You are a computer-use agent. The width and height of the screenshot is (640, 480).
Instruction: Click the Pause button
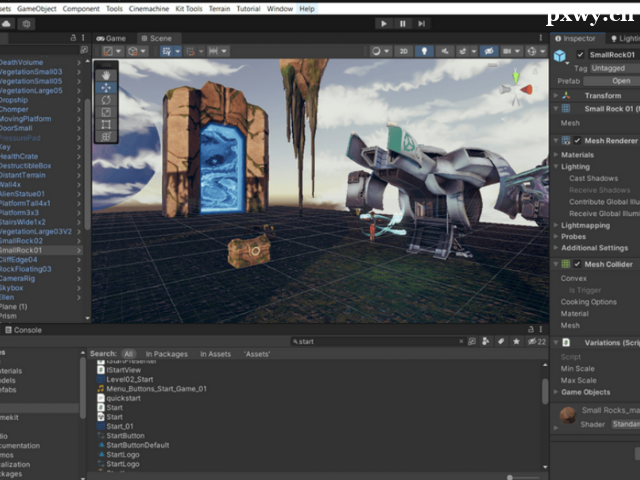pos(403,23)
